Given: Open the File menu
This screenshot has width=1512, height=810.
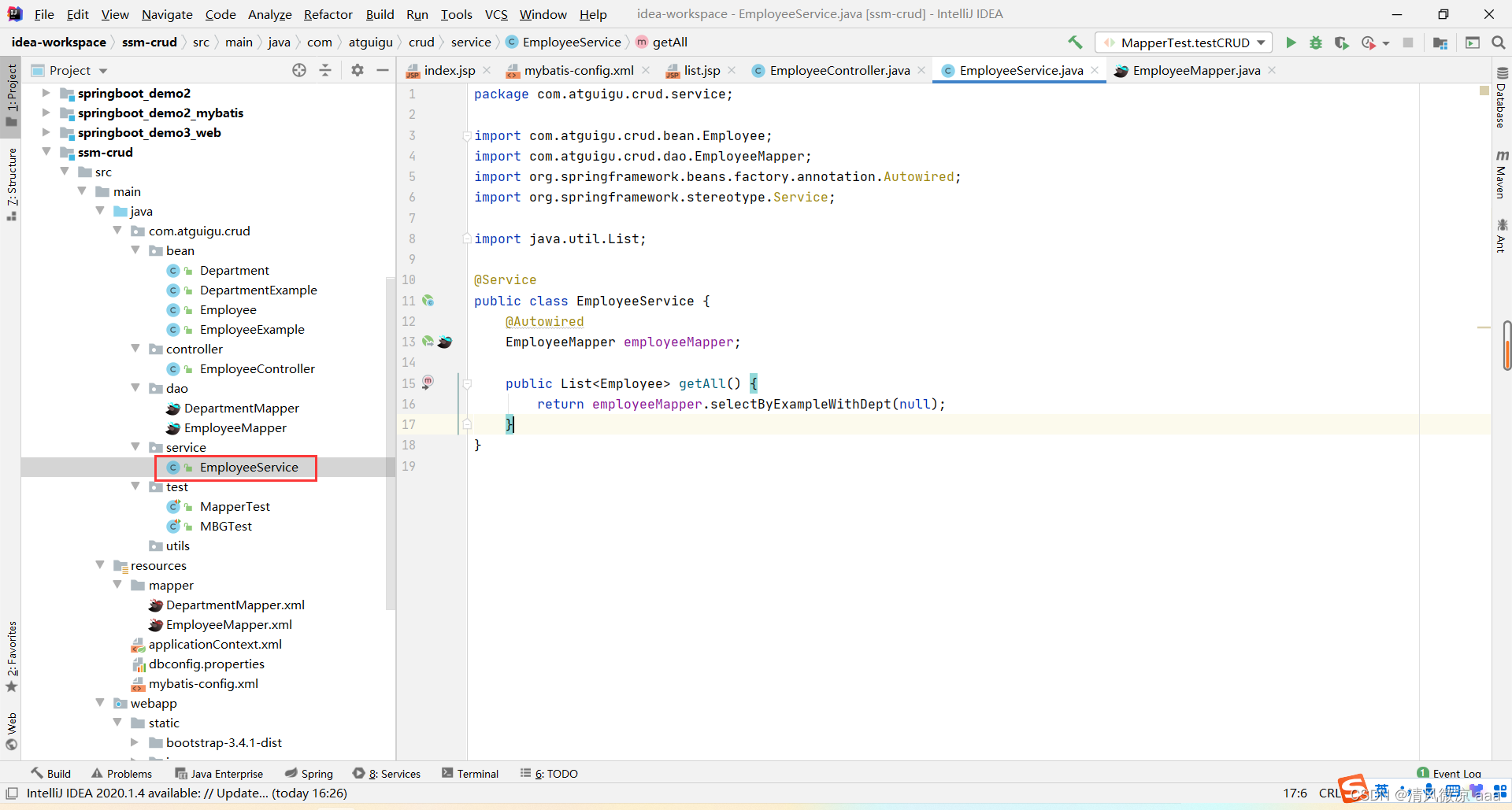Looking at the screenshot, I should (44, 14).
